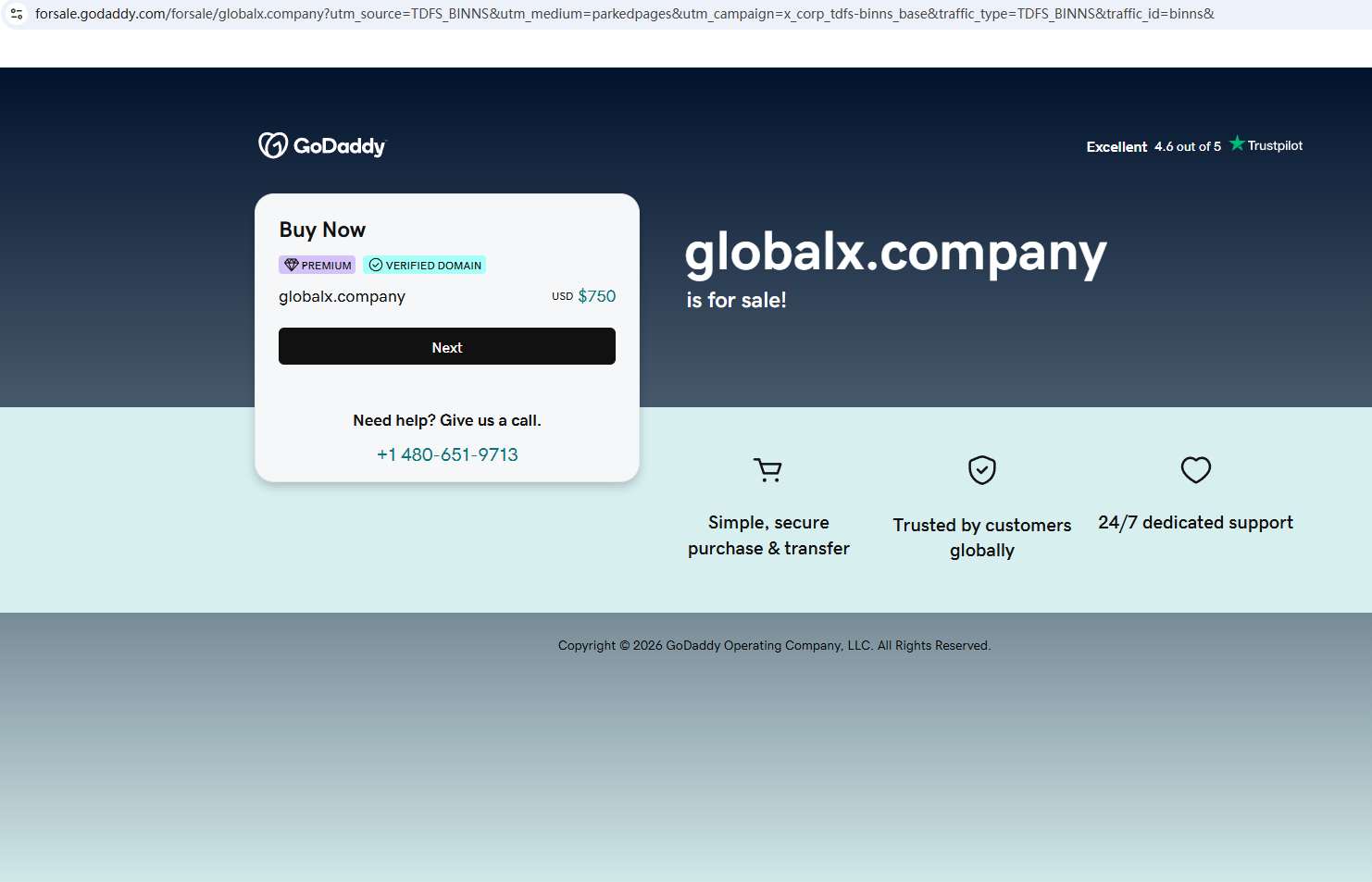The image size is (1372, 882).
Task: Click '24/7 dedicated support' text
Action: [1196, 522]
